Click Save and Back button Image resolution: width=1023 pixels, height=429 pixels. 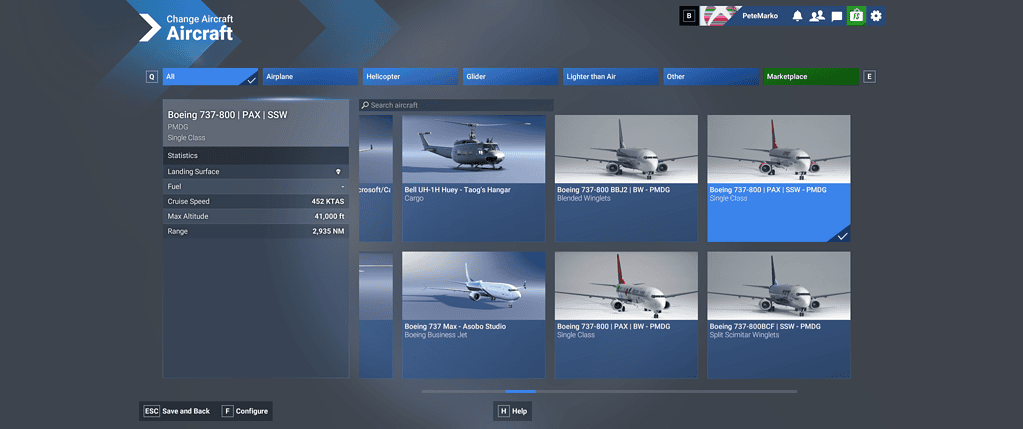pos(178,411)
